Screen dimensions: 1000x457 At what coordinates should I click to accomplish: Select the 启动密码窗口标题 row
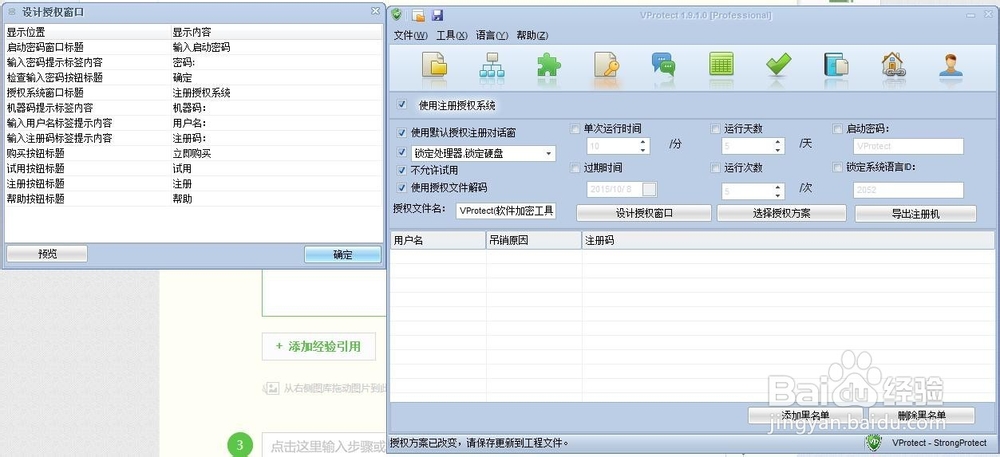pyautogui.click(x=194, y=47)
